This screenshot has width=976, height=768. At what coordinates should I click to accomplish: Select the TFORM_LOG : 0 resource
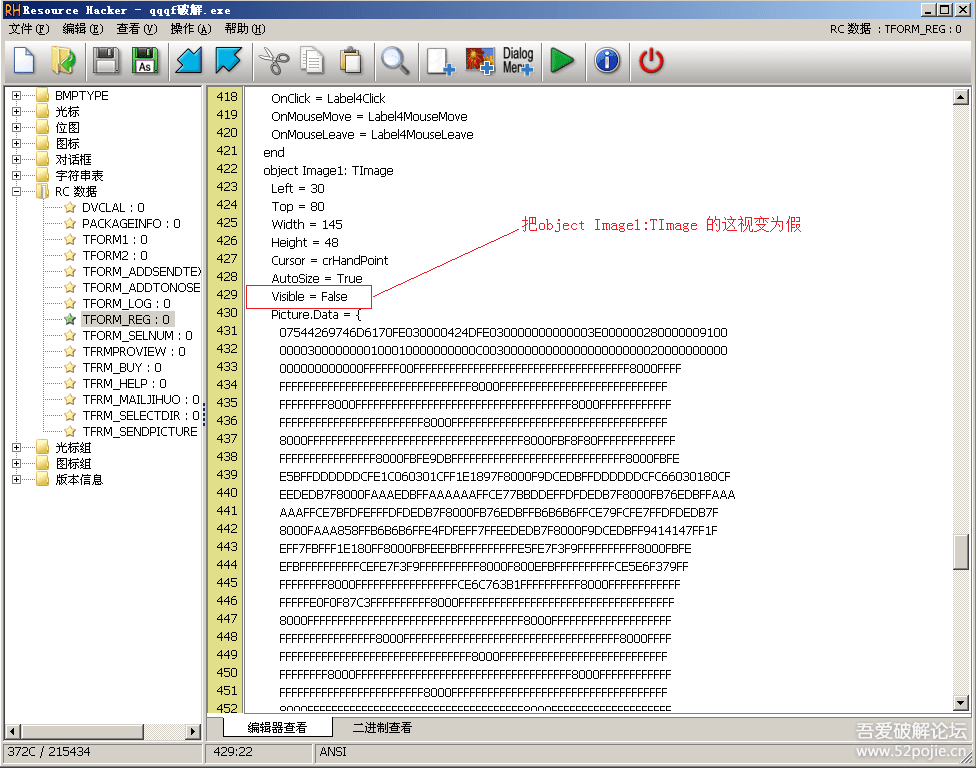[126, 304]
